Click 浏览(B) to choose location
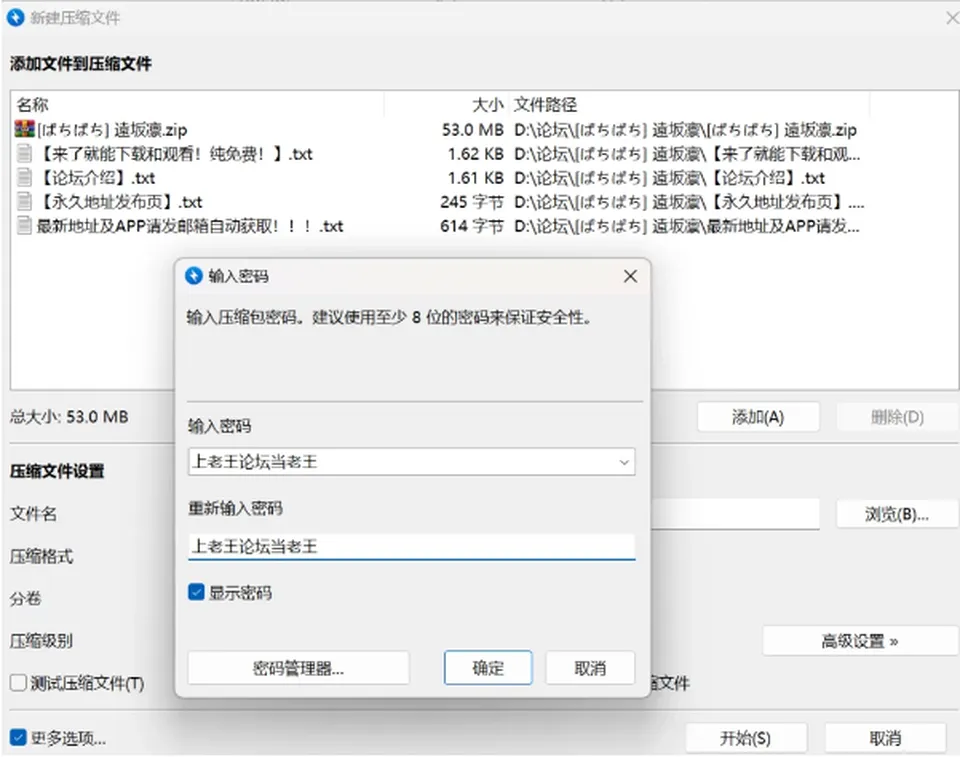This screenshot has width=960, height=757. tap(897, 514)
